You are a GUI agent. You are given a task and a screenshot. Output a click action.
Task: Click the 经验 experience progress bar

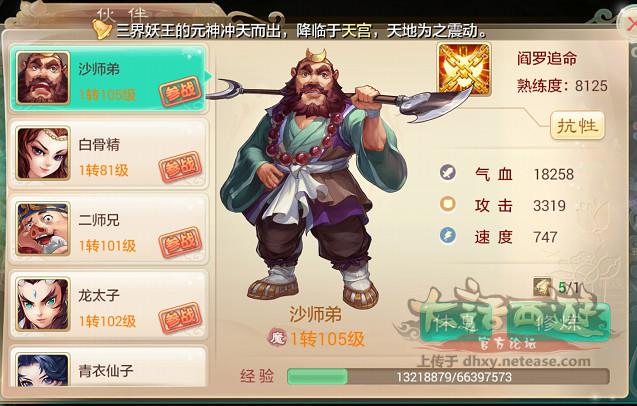pos(448,377)
